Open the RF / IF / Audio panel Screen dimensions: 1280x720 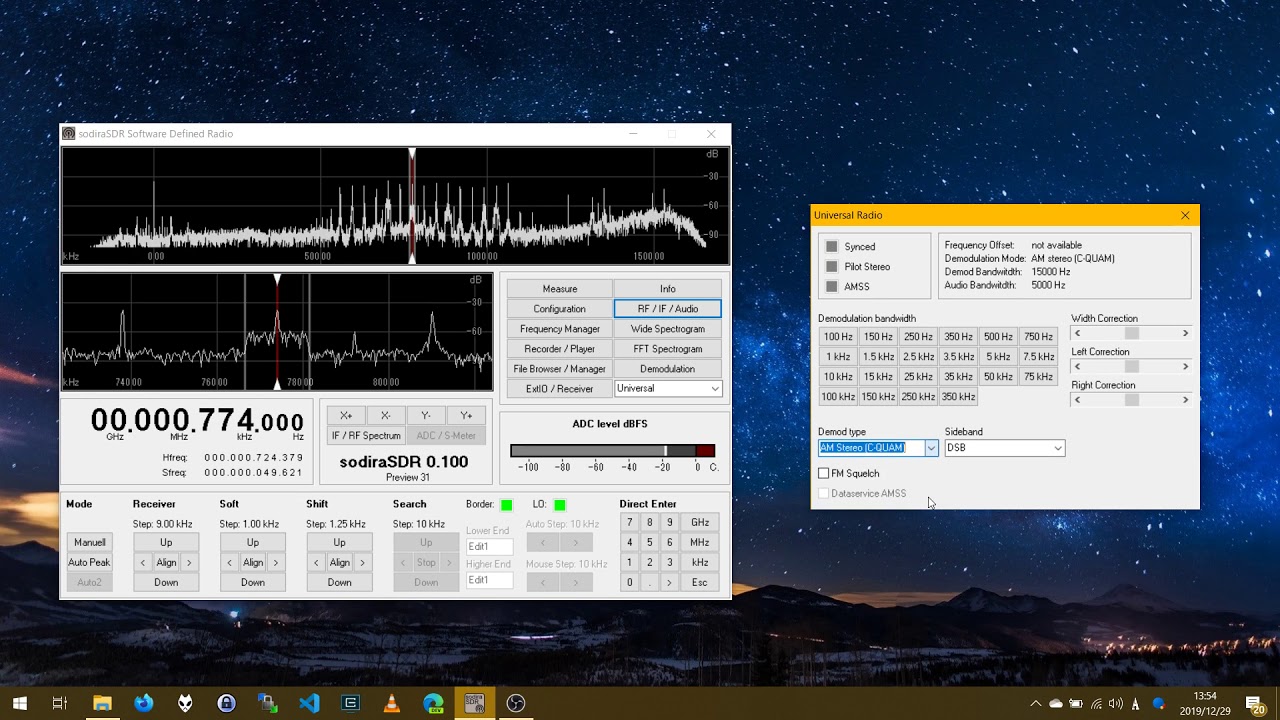click(x=668, y=309)
